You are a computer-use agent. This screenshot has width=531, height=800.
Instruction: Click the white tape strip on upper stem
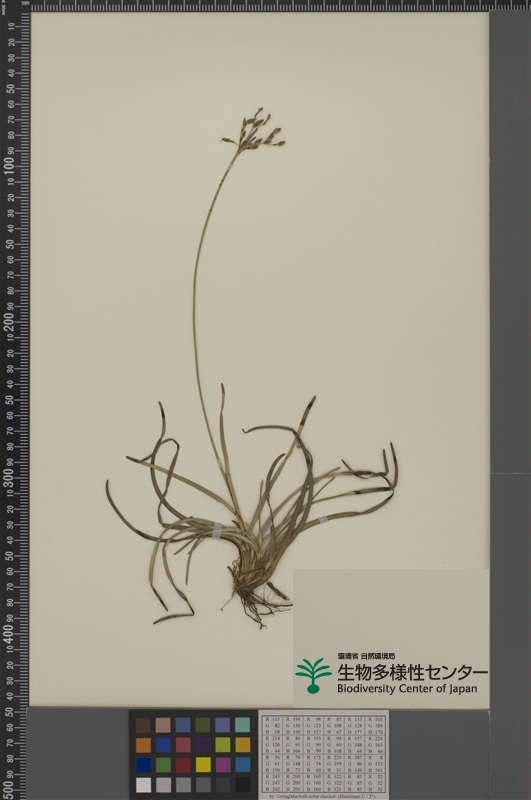(231, 166)
